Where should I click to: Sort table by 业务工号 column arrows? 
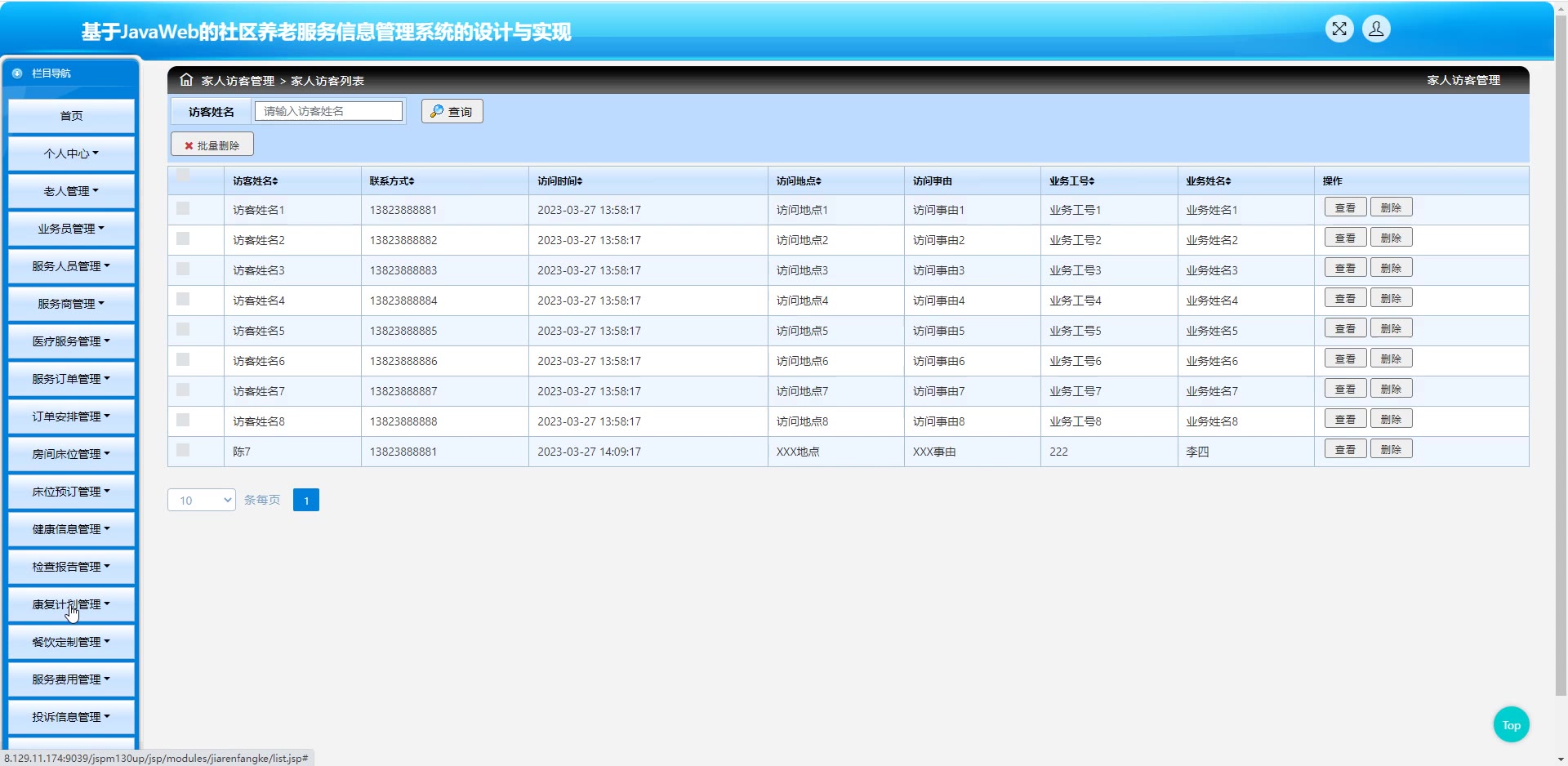(x=1092, y=181)
